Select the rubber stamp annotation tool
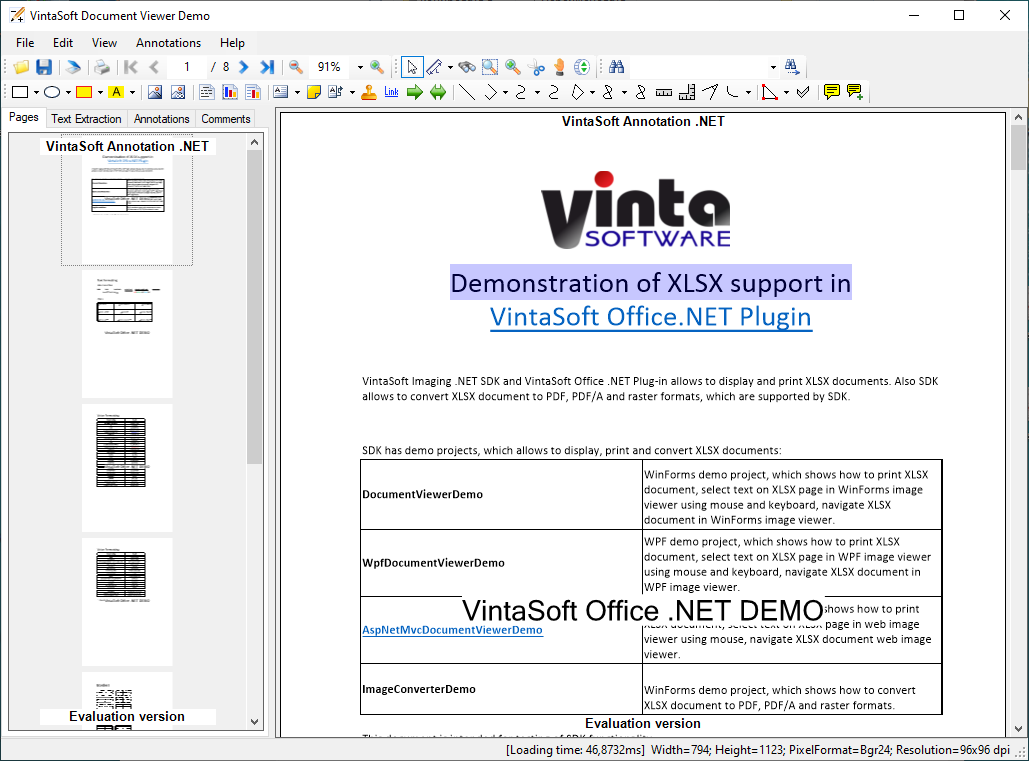This screenshot has width=1029, height=761. click(x=369, y=93)
